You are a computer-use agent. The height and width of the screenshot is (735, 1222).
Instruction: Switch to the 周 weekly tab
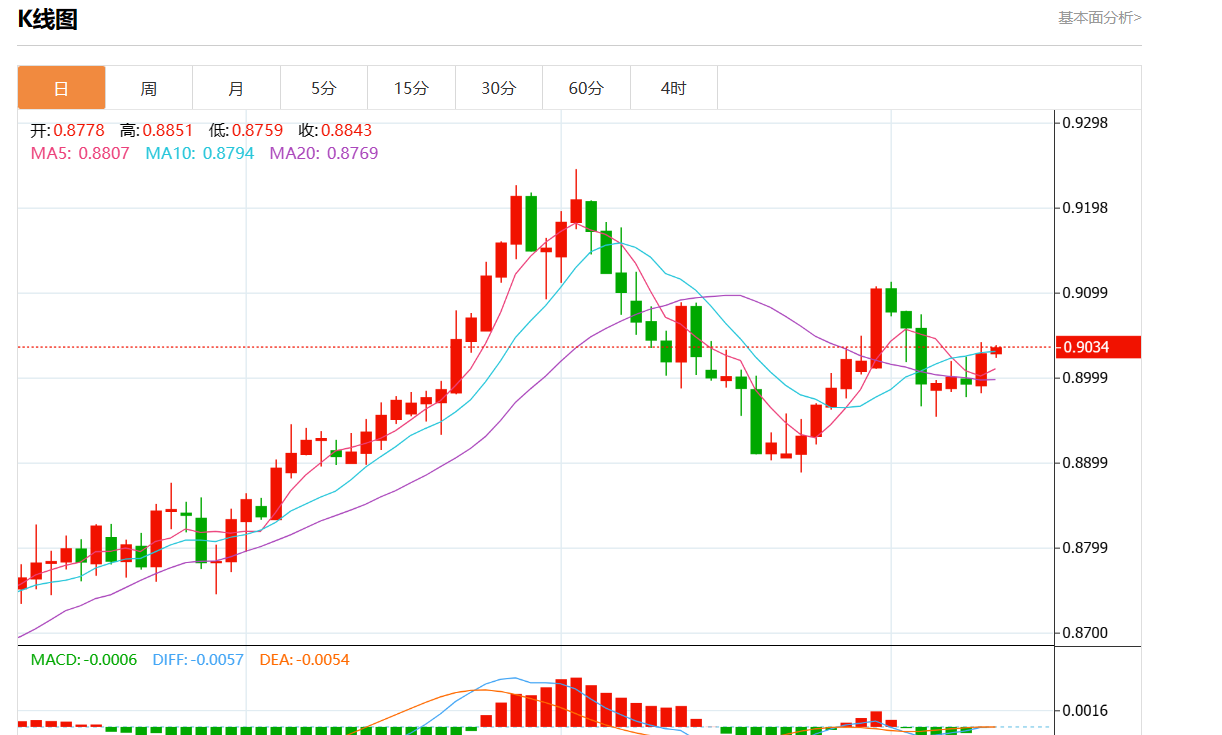point(149,88)
